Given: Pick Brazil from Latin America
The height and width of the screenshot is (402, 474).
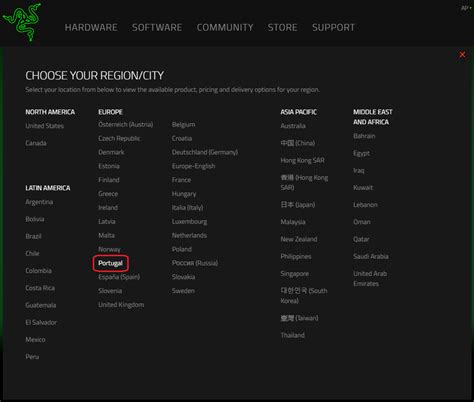Looking at the screenshot, I should 34,236.
